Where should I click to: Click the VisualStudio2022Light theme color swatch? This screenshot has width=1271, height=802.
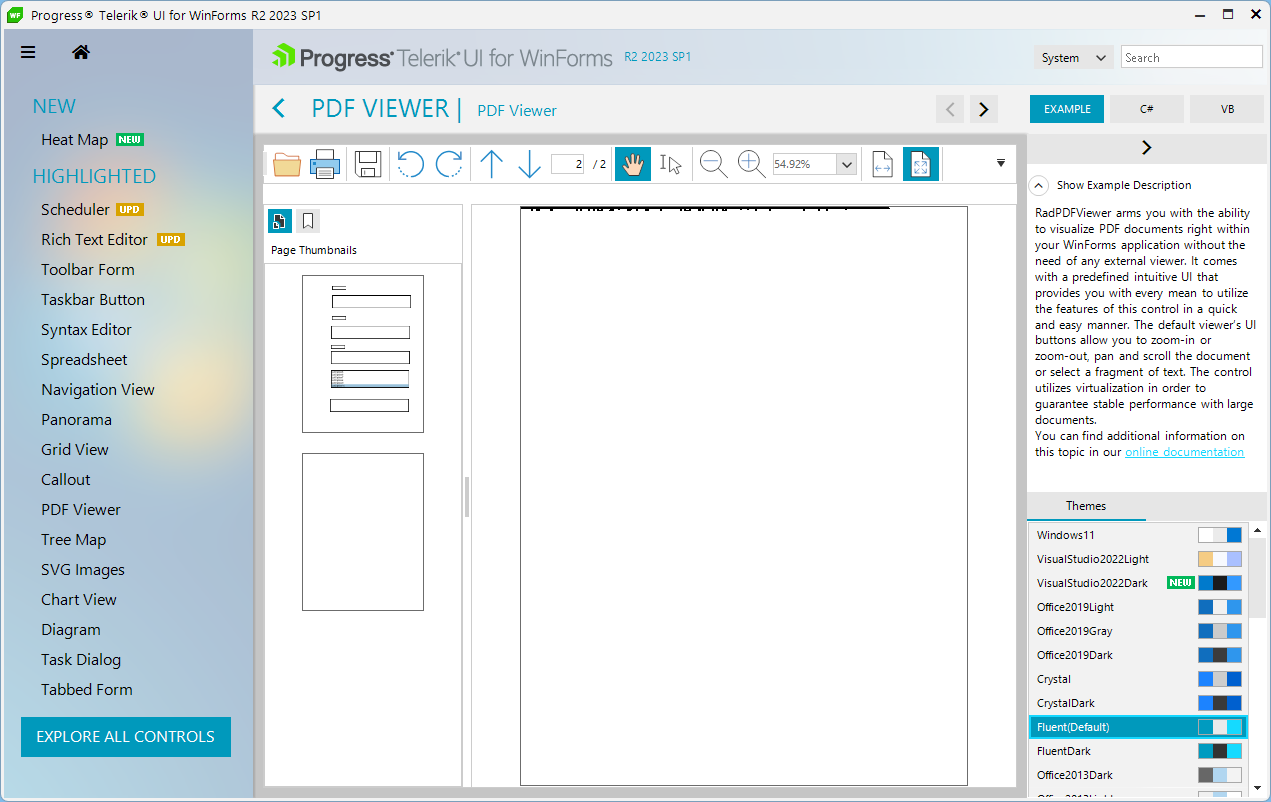[1220, 559]
